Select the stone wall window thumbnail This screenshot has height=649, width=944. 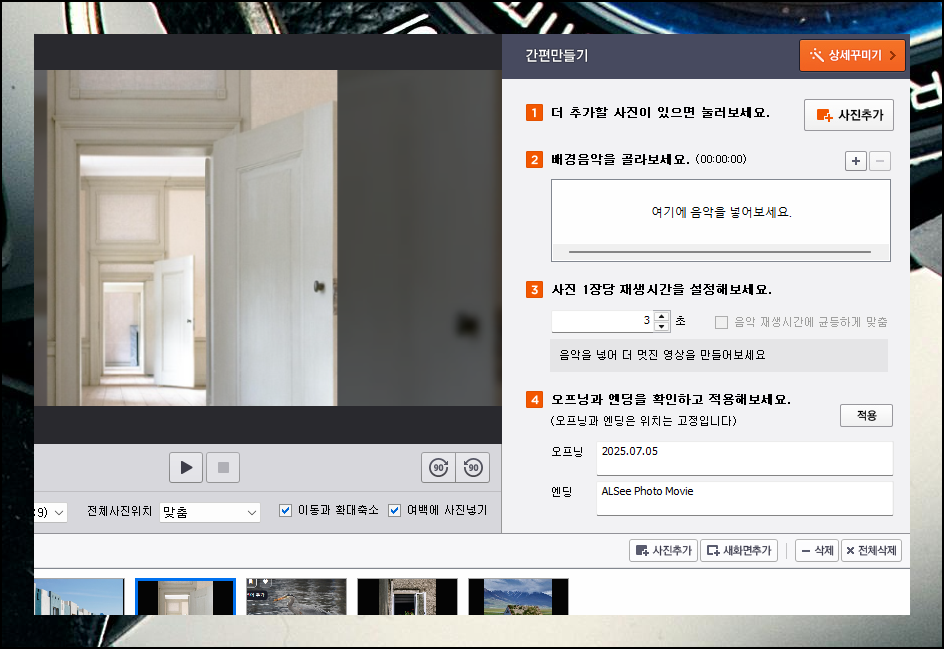coord(408,597)
